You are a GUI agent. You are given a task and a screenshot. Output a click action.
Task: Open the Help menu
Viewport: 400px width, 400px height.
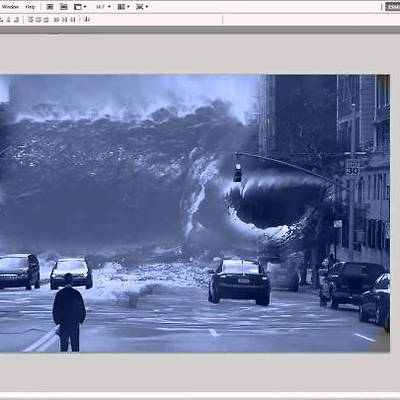(x=30, y=7)
